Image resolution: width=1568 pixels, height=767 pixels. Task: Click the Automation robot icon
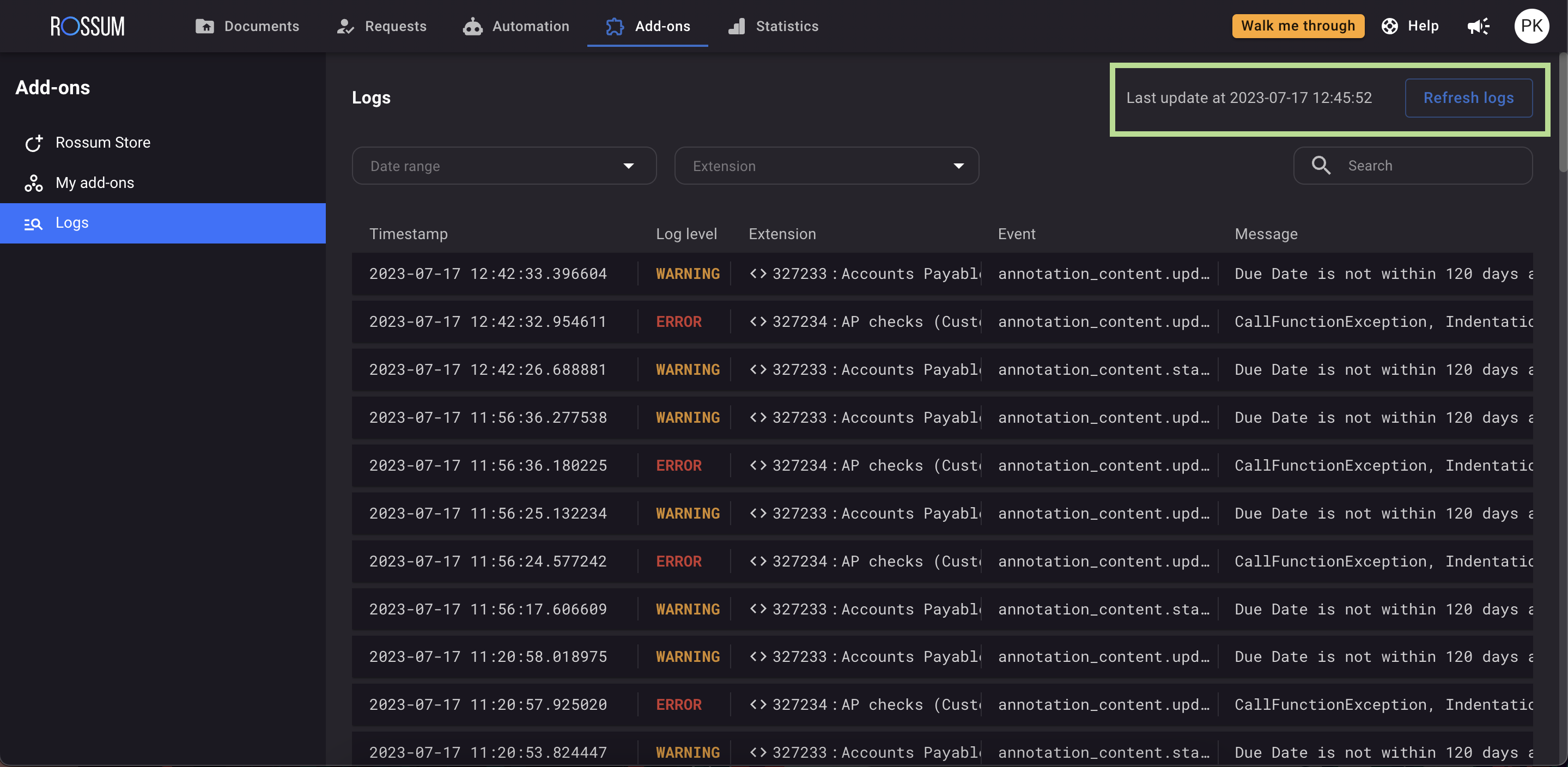(472, 26)
